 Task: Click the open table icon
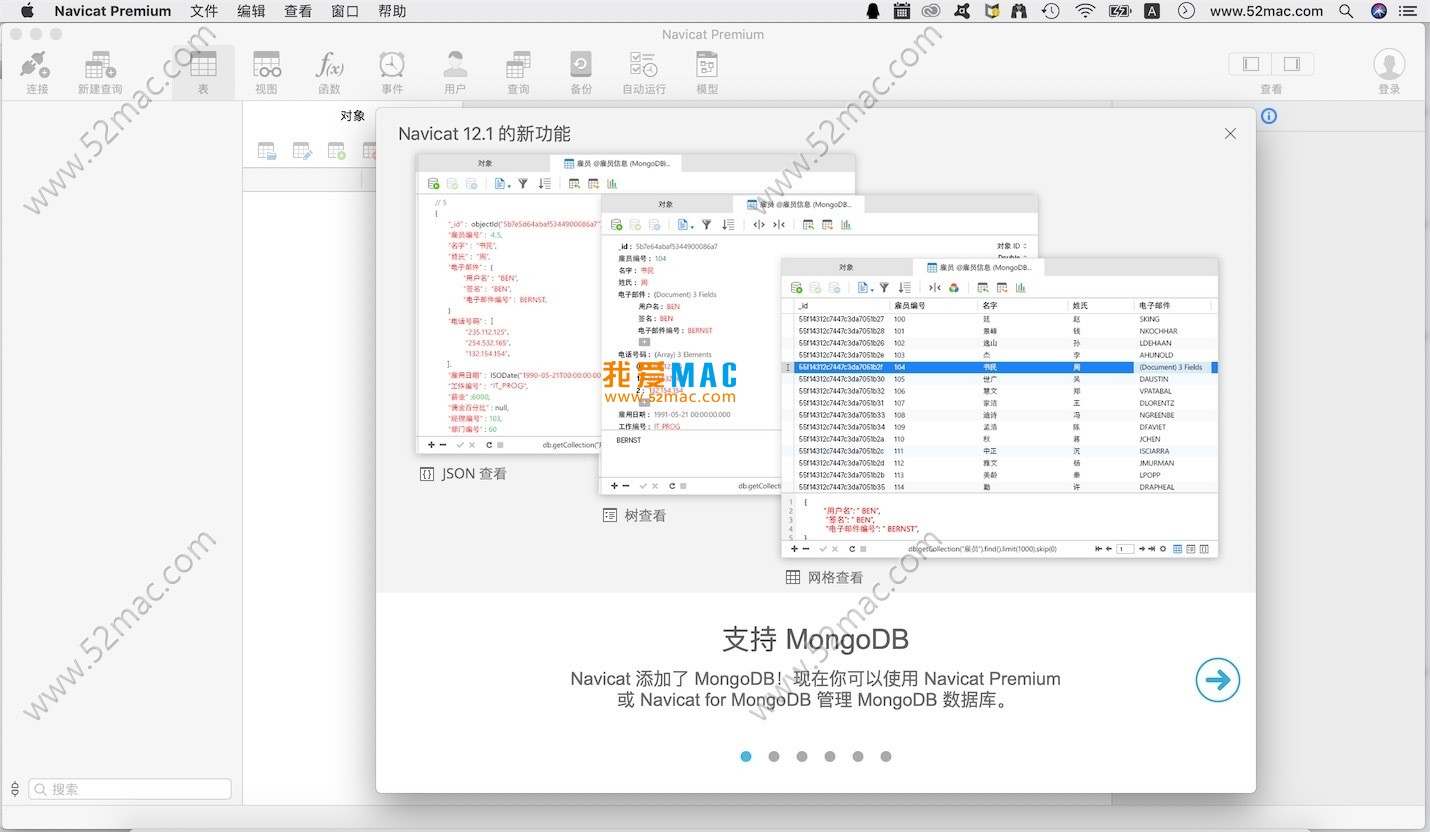pos(267,151)
